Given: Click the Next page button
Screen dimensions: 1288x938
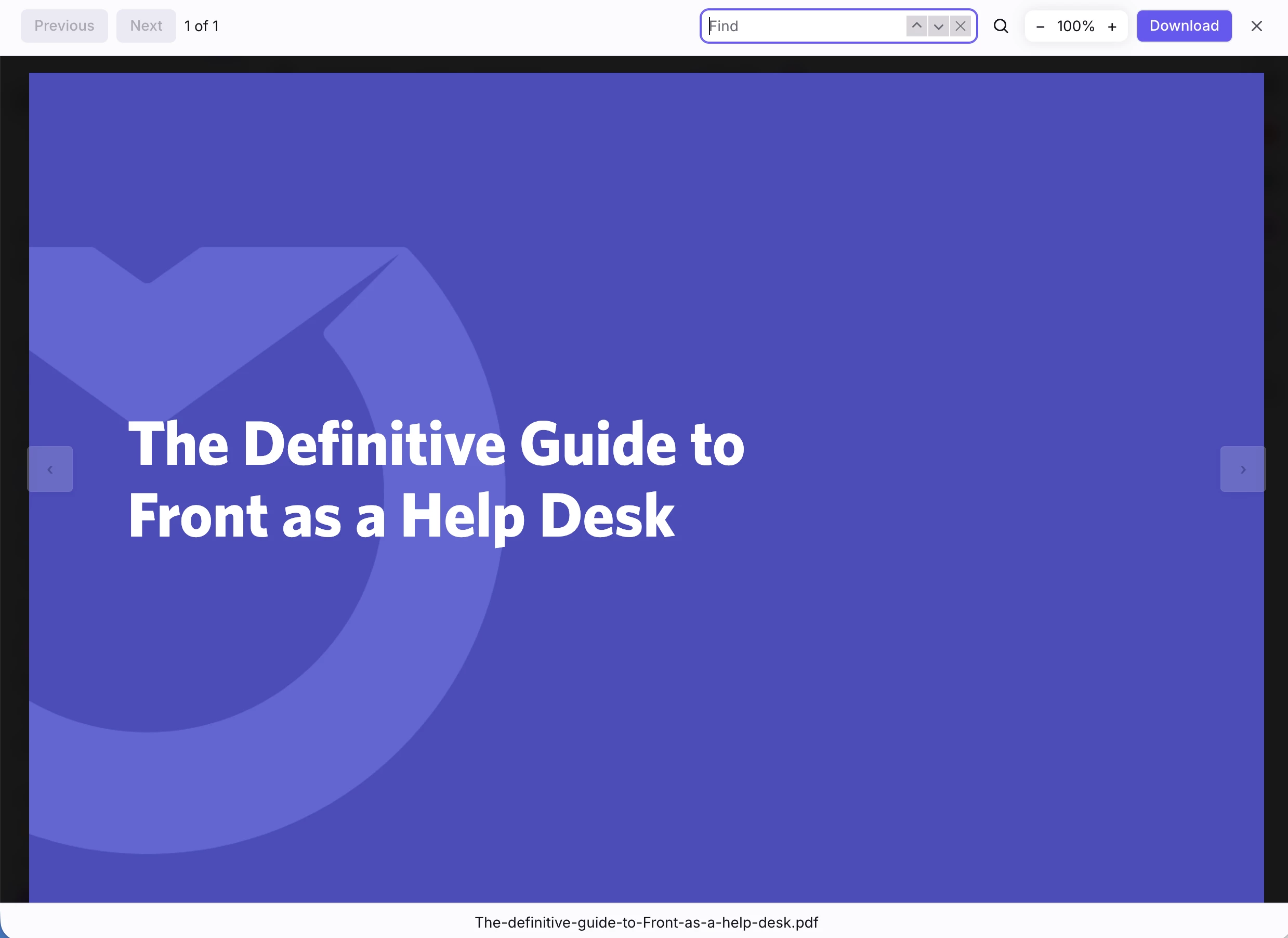Looking at the screenshot, I should click(x=146, y=26).
